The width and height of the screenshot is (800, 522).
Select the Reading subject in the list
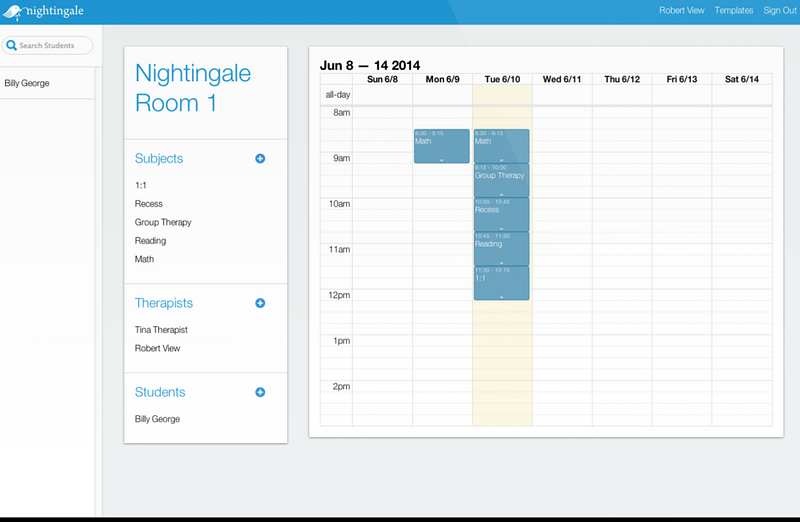pos(151,241)
